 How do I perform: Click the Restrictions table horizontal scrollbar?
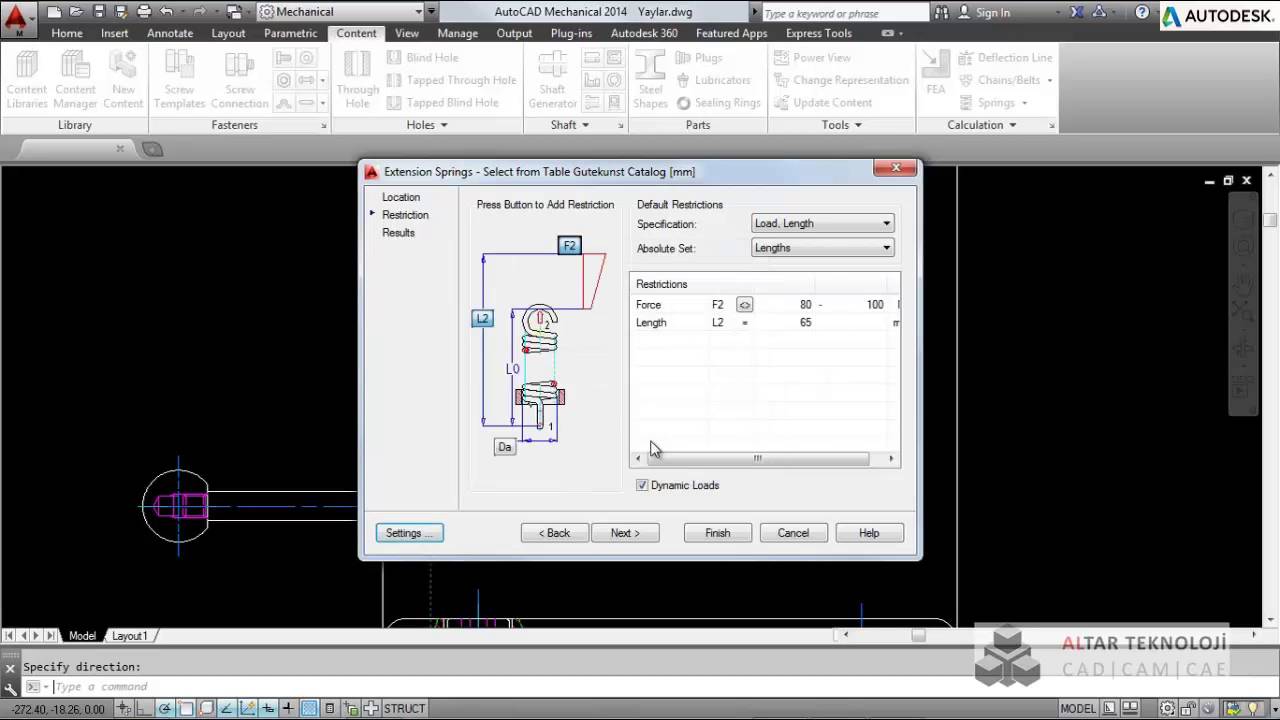(x=765, y=459)
